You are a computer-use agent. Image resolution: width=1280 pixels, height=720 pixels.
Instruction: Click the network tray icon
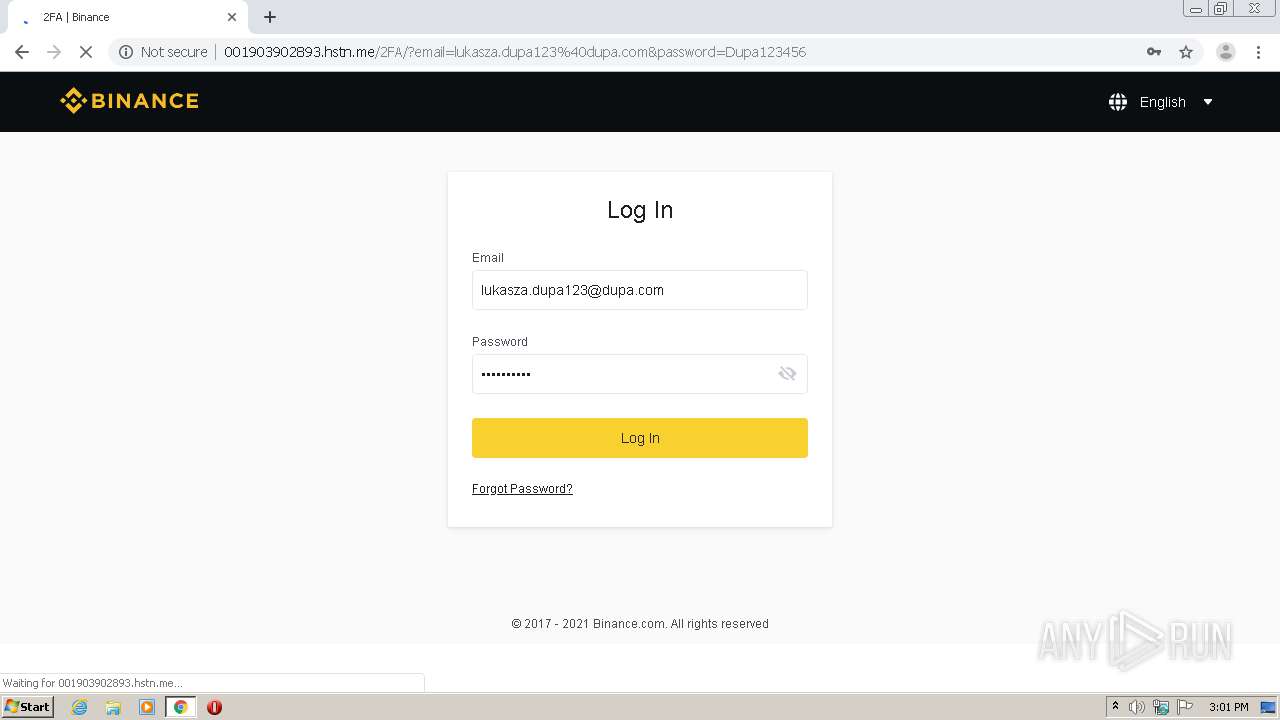[1161, 707]
